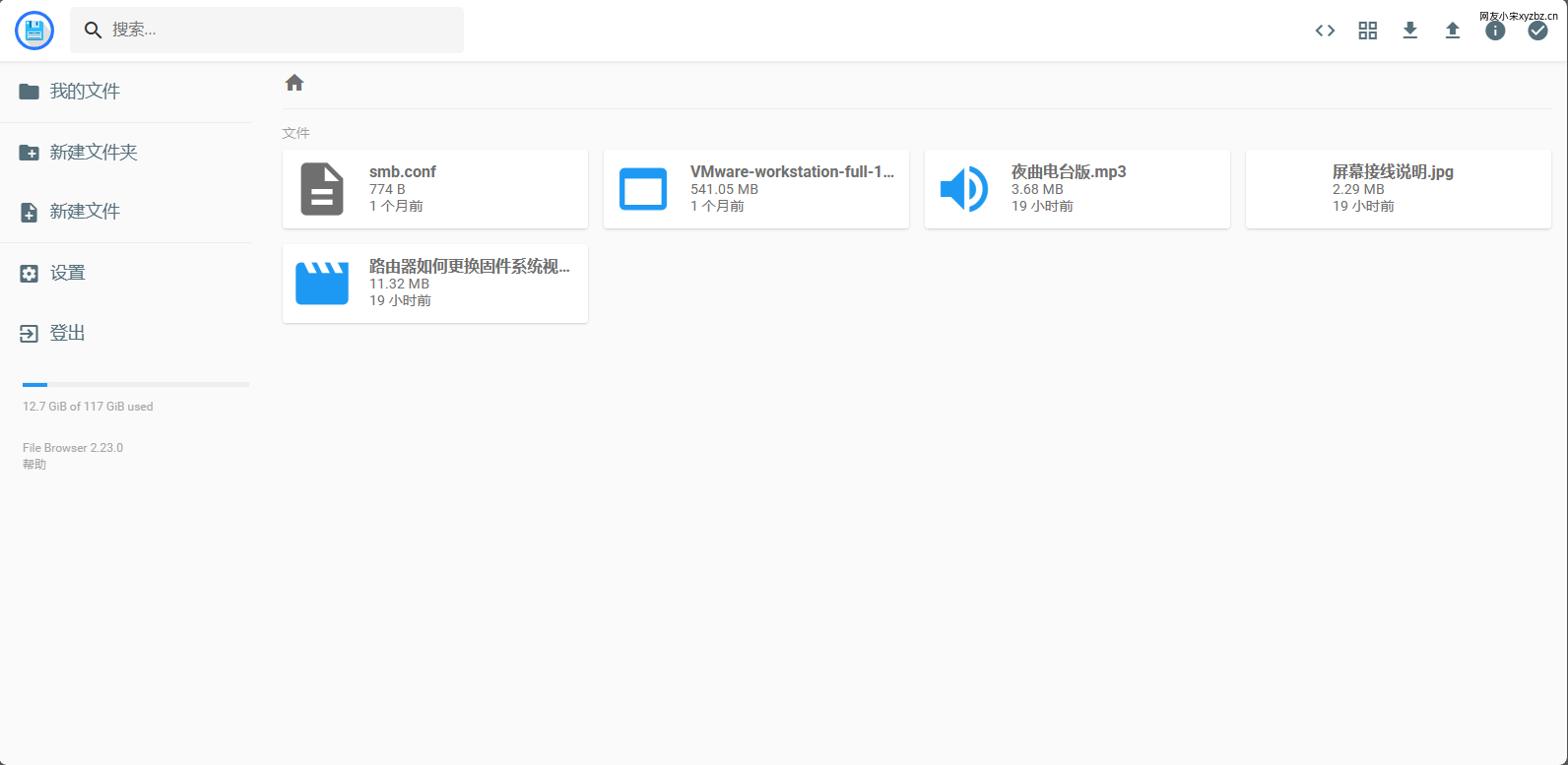Screen dimensions: 1568x765
Task: Click the upload arrow icon
Action: [1453, 31]
